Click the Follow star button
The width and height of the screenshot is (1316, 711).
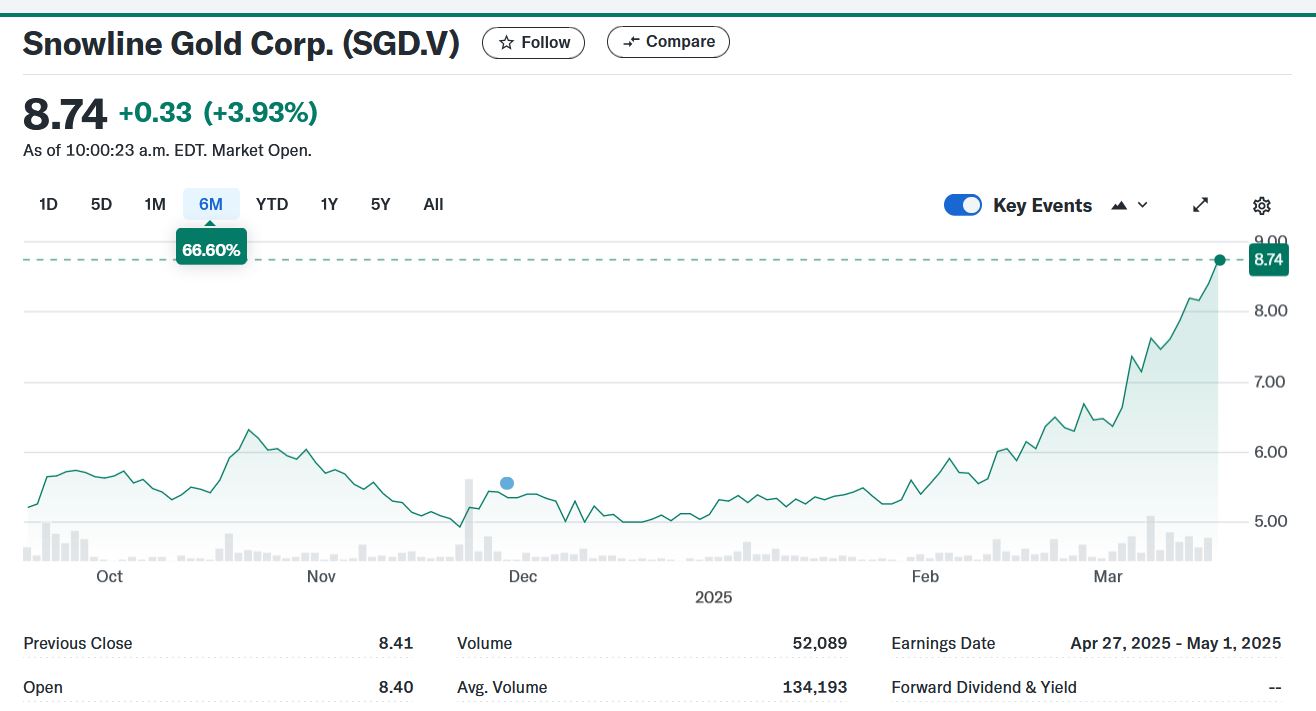(x=533, y=42)
